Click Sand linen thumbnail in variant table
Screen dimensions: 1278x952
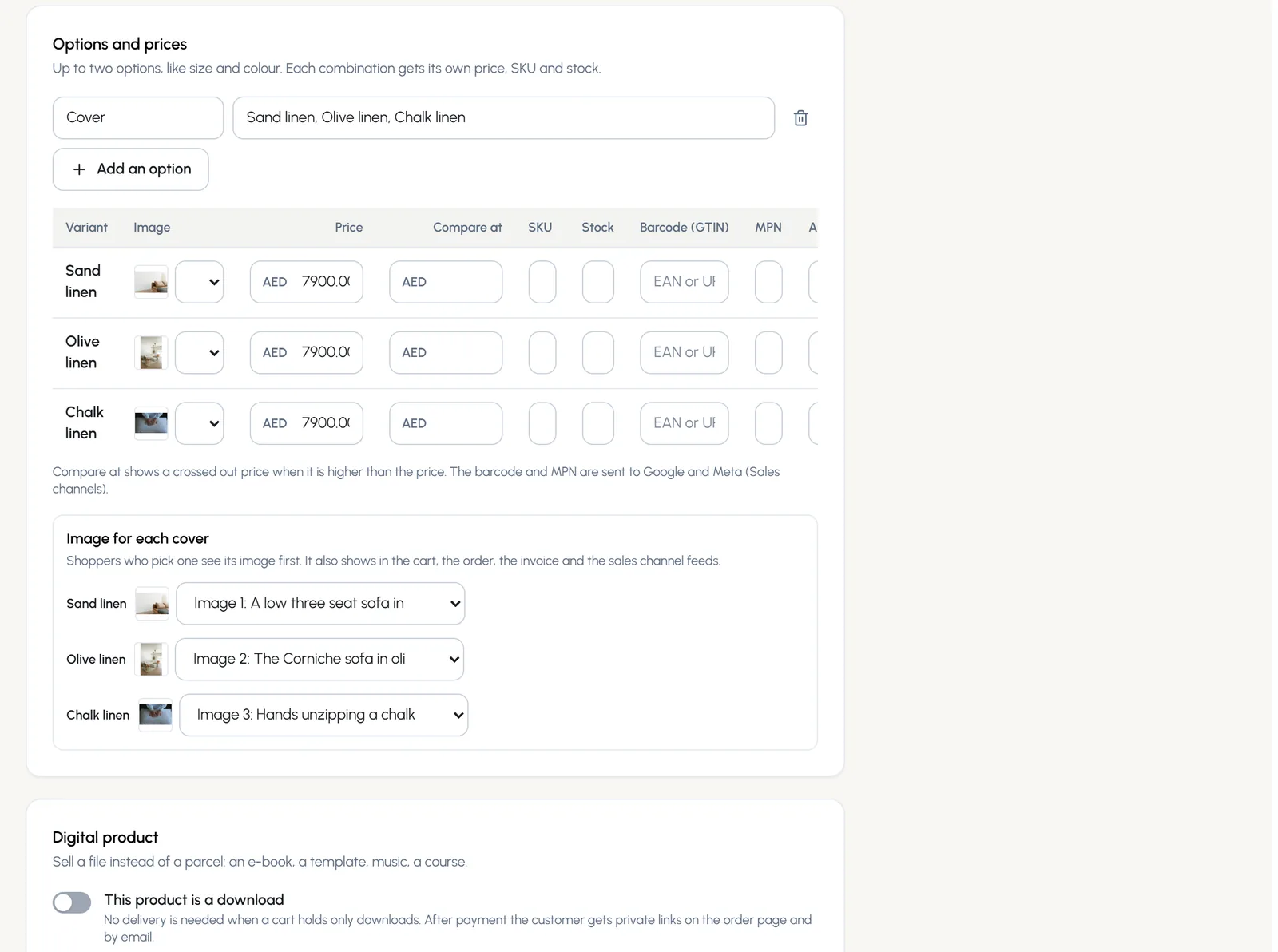tap(151, 282)
